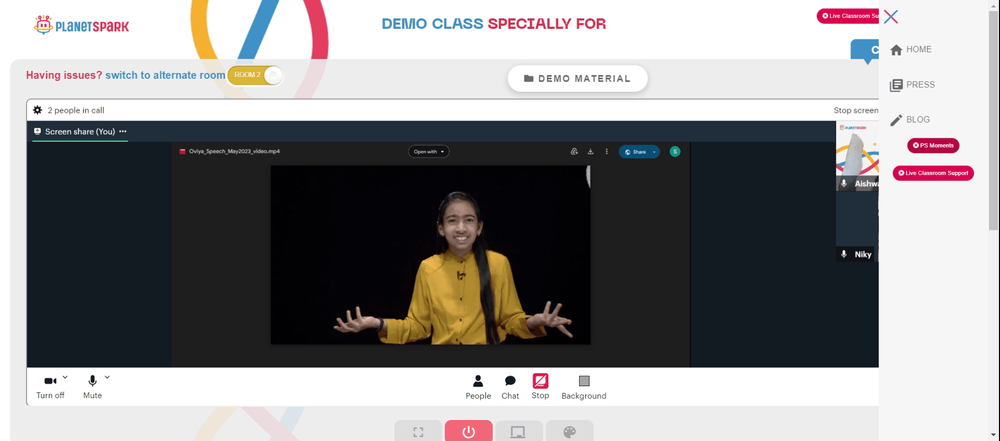Expand microphone device options chevron
Viewport: 1000px width, 441px height.
107,377
